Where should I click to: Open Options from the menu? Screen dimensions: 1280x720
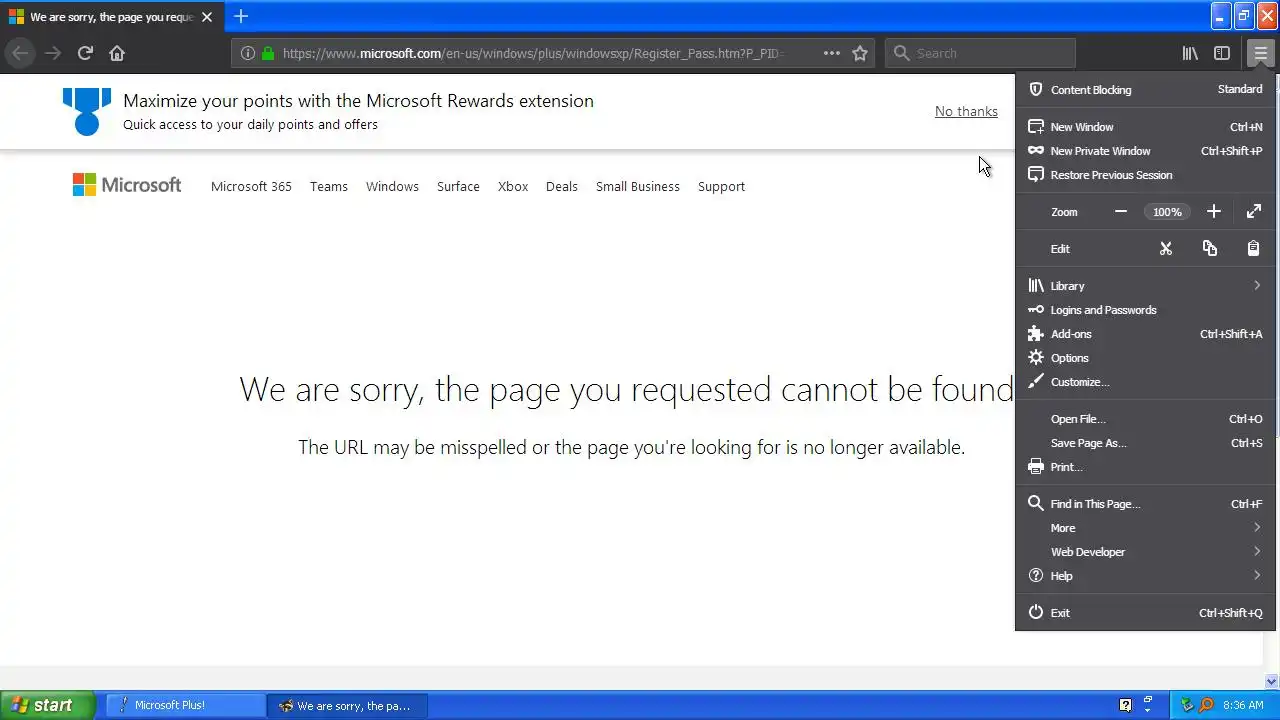point(1145,358)
